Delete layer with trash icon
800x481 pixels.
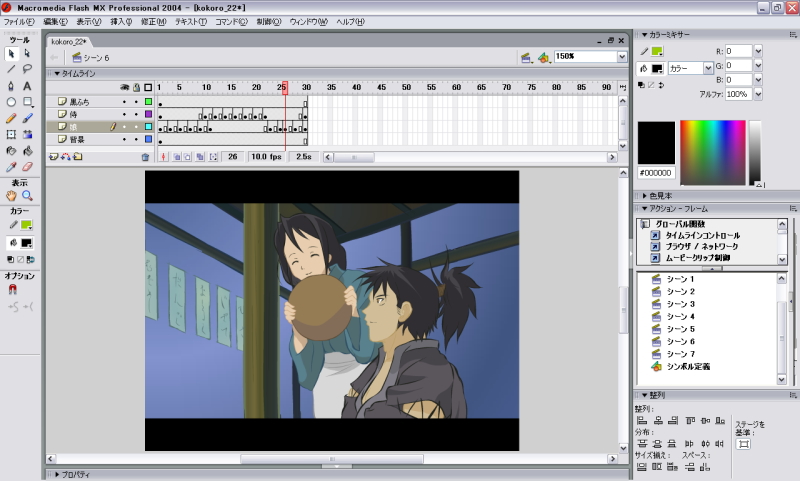(145, 157)
